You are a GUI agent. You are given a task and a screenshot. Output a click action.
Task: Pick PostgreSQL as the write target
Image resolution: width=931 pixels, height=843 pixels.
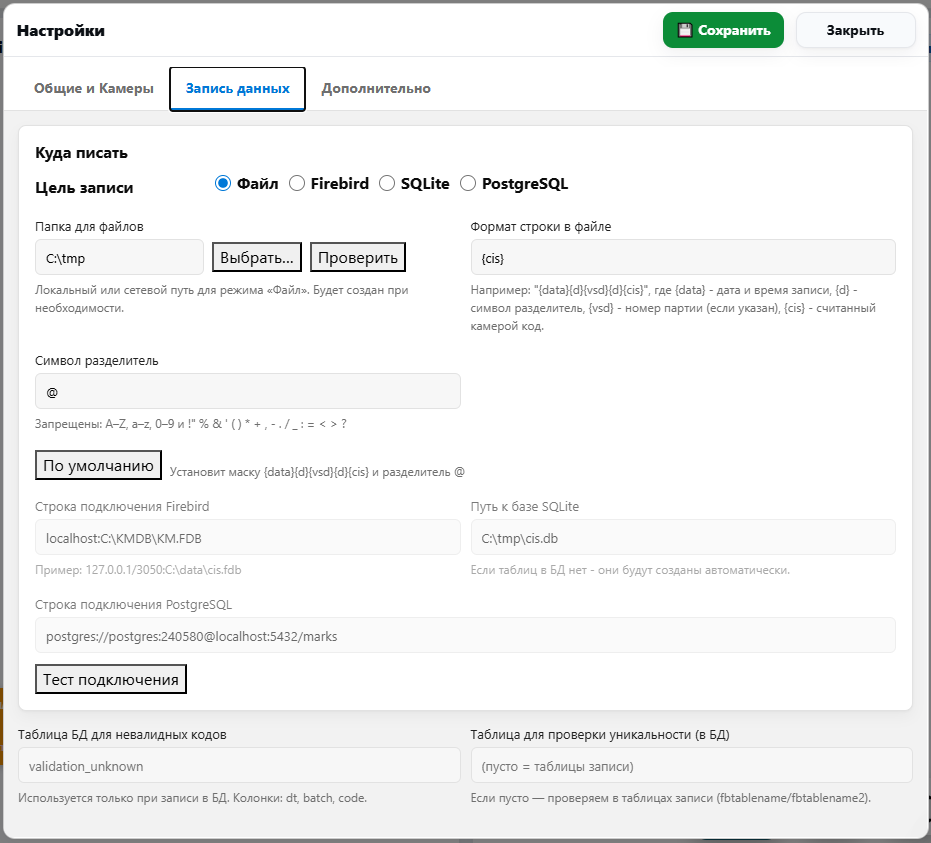(468, 183)
